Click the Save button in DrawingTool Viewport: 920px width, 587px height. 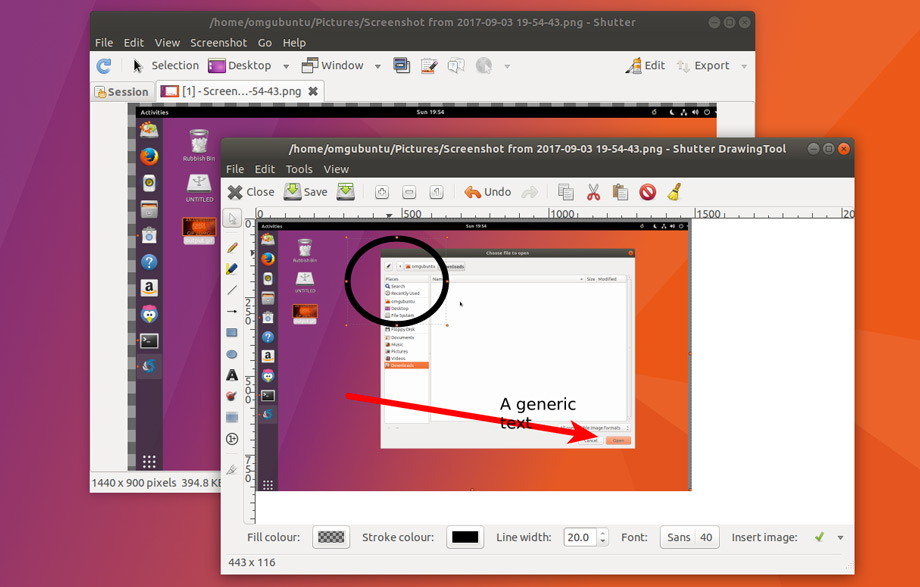point(306,192)
